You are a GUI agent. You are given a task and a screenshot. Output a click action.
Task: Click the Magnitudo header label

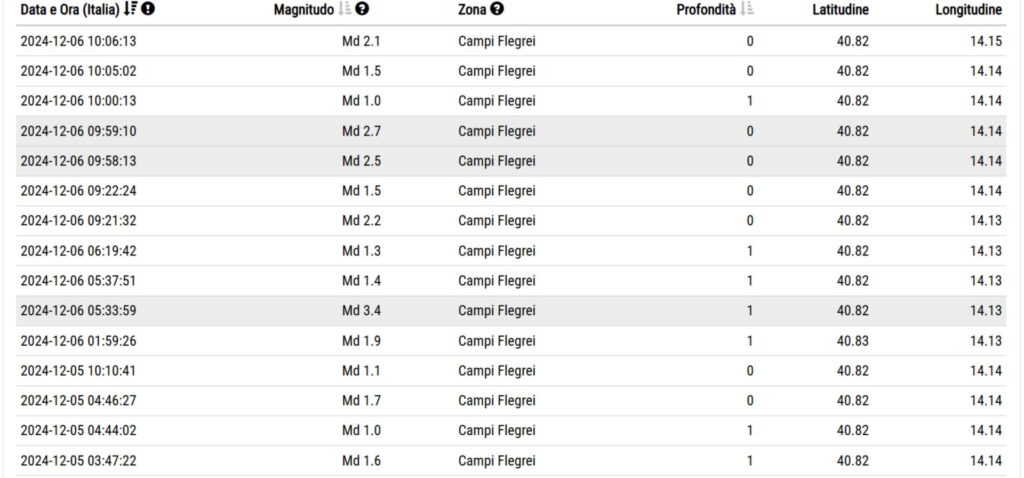pos(304,10)
